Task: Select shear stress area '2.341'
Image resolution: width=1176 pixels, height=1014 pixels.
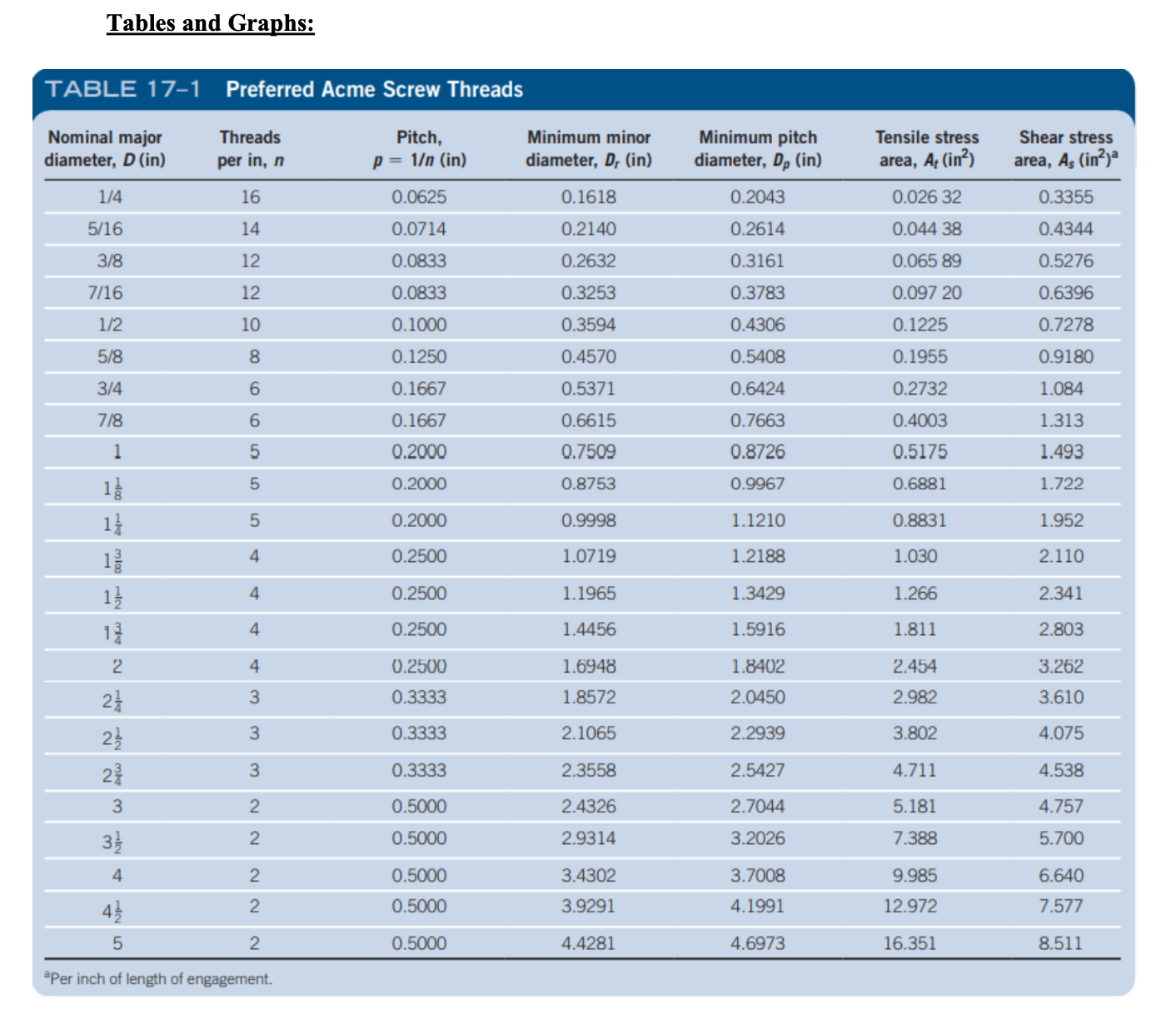Action: [1062, 594]
